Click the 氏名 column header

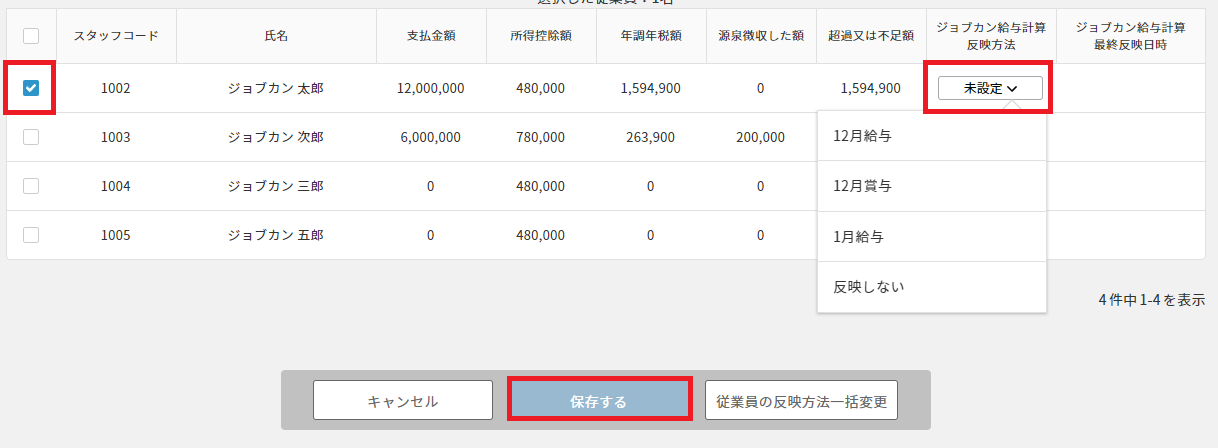275,36
